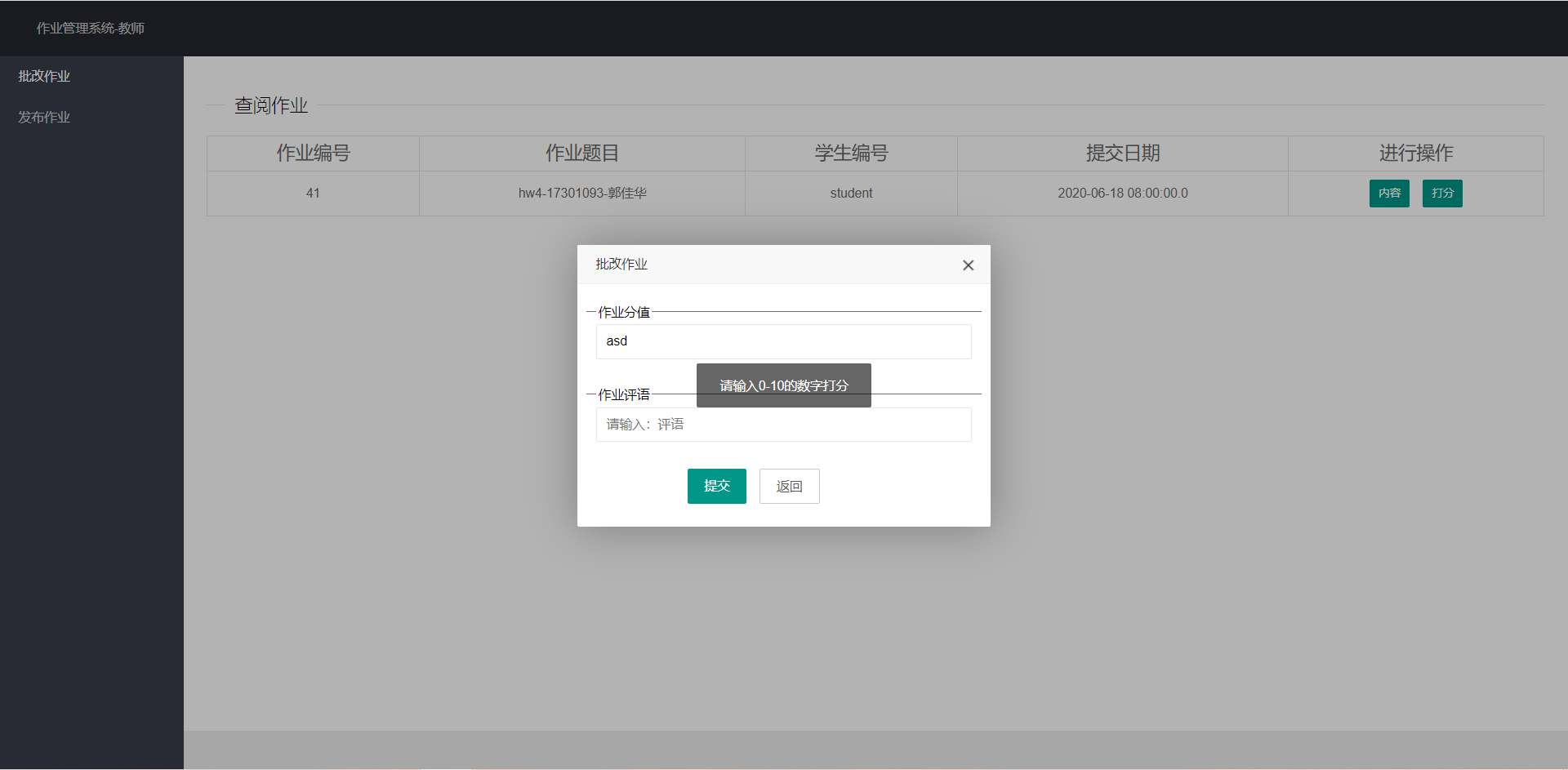Screen dimensions: 1568x770
Task: Click the 作业题目 column header
Action: pos(581,153)
